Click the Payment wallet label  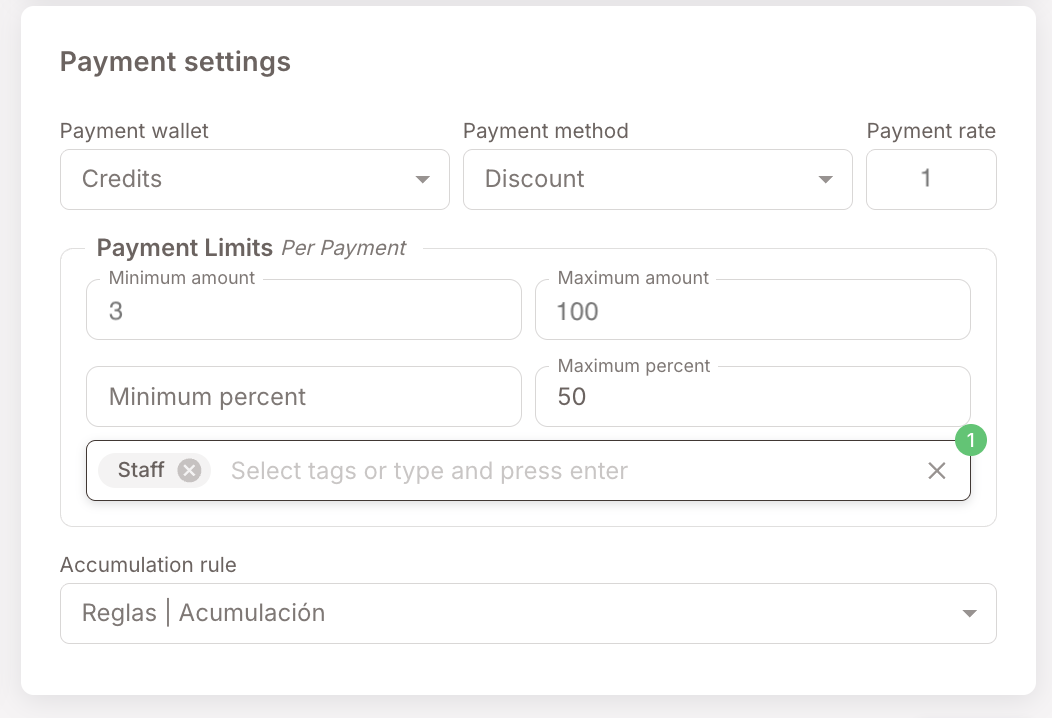[134, 131]
